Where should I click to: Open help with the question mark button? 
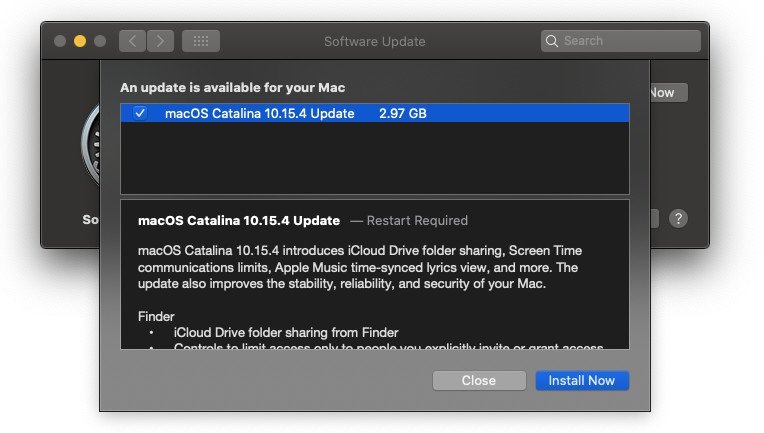pyautogui.click(x=678, y=219)
